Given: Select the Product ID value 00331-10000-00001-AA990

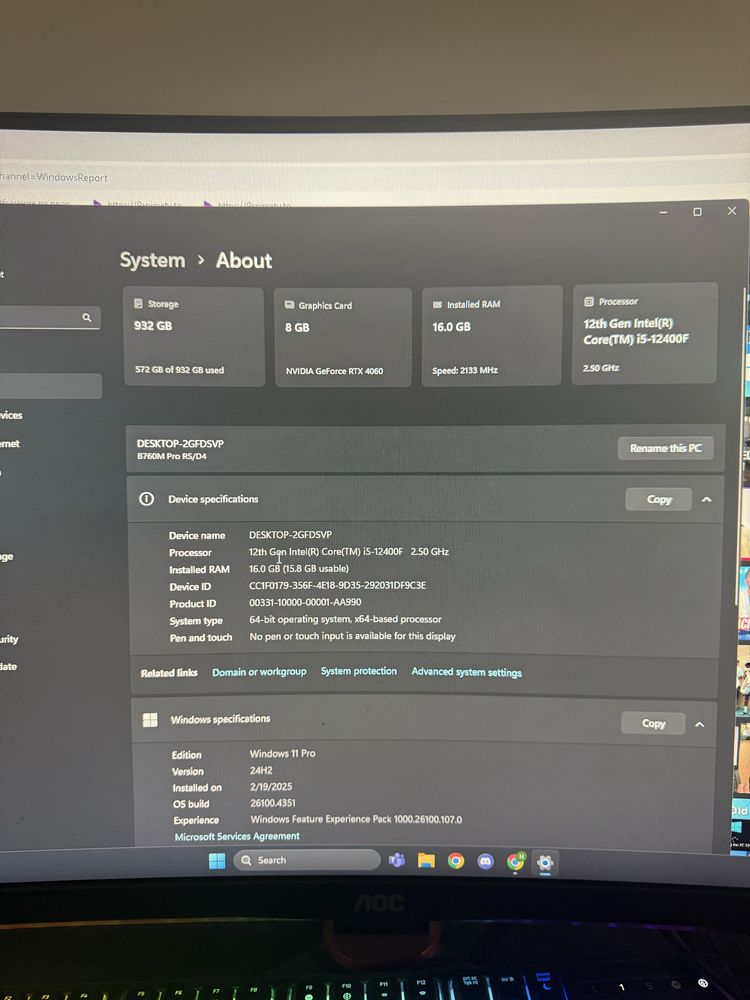Looking at the screenshot, I should [x=305, y=602].
